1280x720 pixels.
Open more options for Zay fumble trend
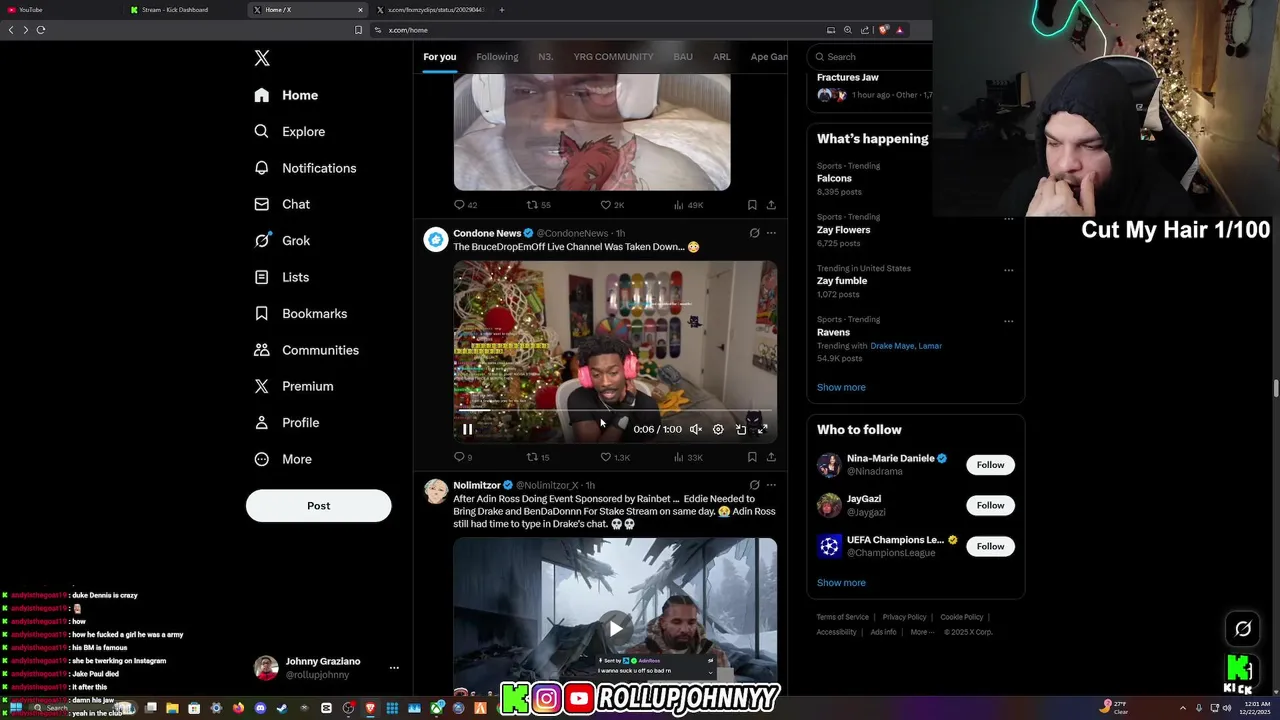1008,269
